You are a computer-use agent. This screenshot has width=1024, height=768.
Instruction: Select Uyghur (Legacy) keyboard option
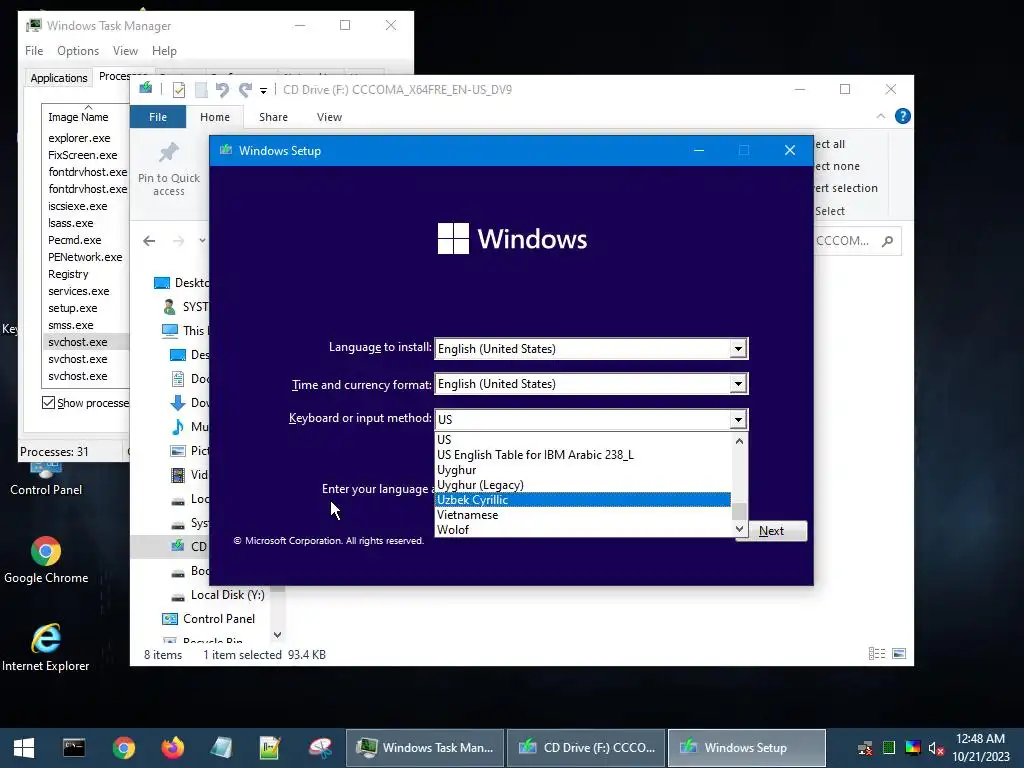point(583,485)
